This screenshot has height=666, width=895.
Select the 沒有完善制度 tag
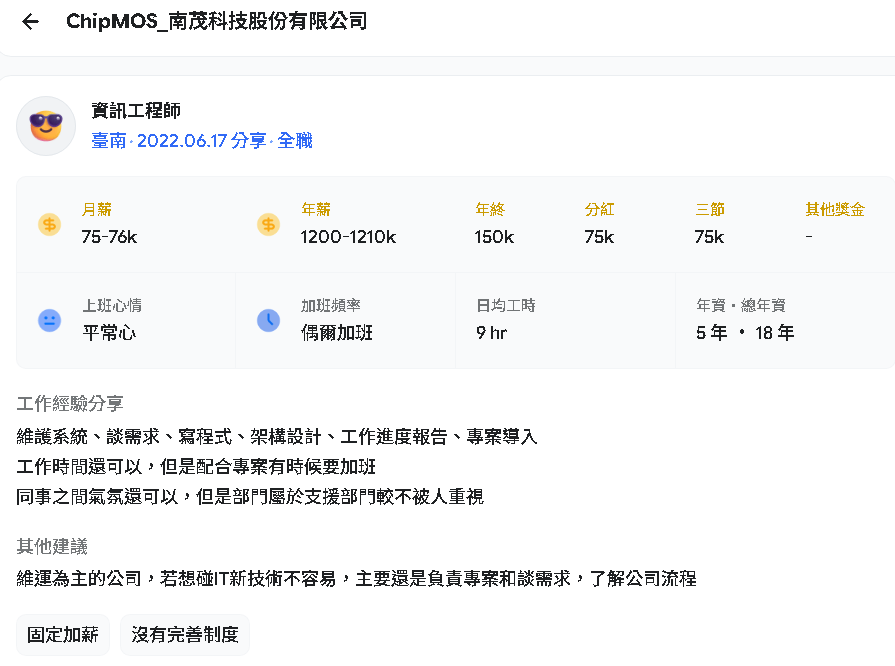click(x=185, y=635)
